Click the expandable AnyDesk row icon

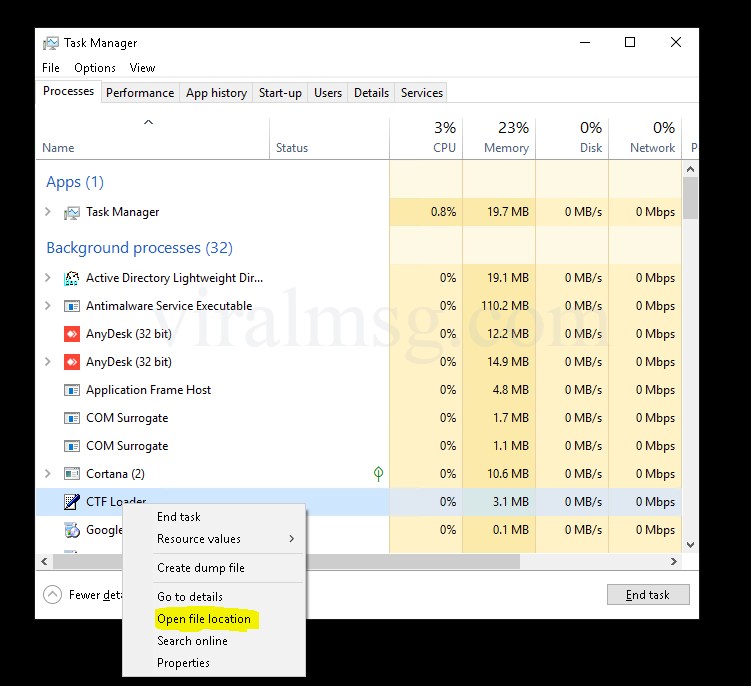(x=72, y=362)
